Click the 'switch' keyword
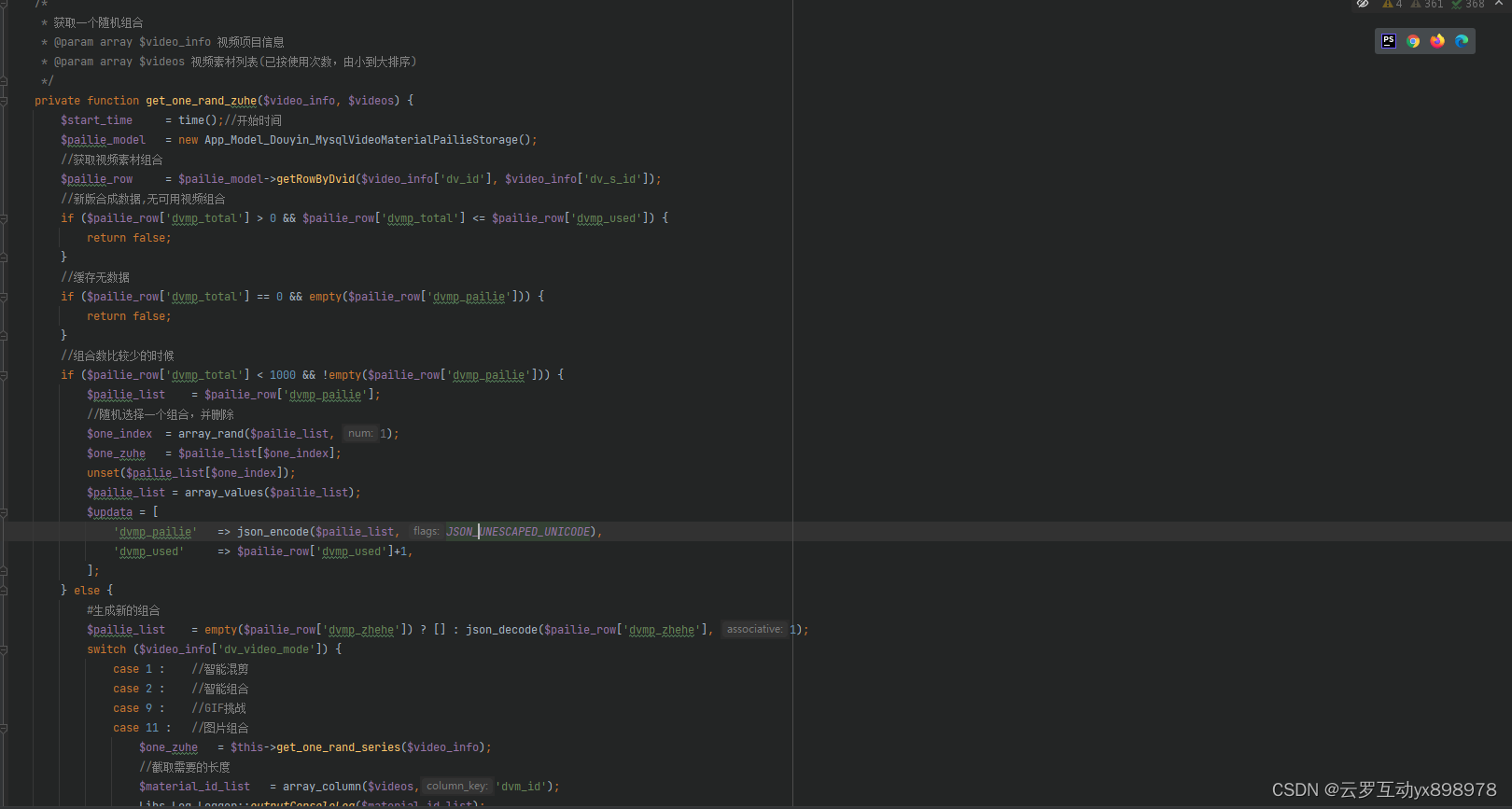 [106, 649]
